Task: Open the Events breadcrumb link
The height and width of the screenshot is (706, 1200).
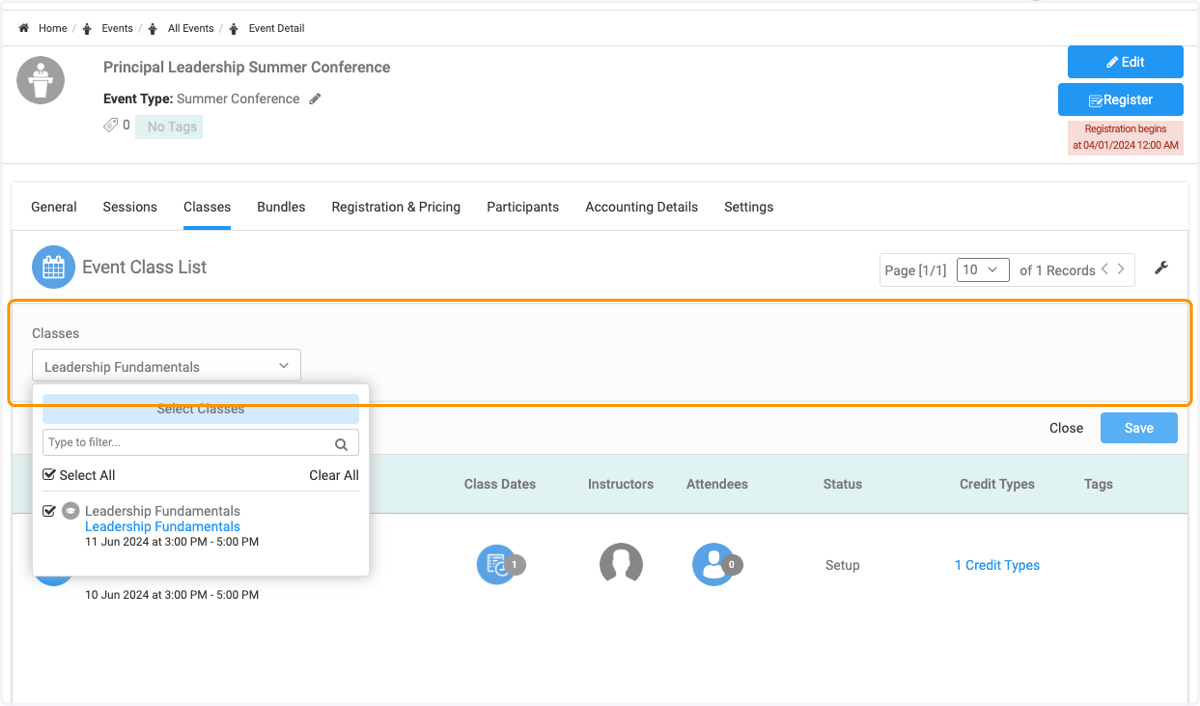Action: click(117, 28)
